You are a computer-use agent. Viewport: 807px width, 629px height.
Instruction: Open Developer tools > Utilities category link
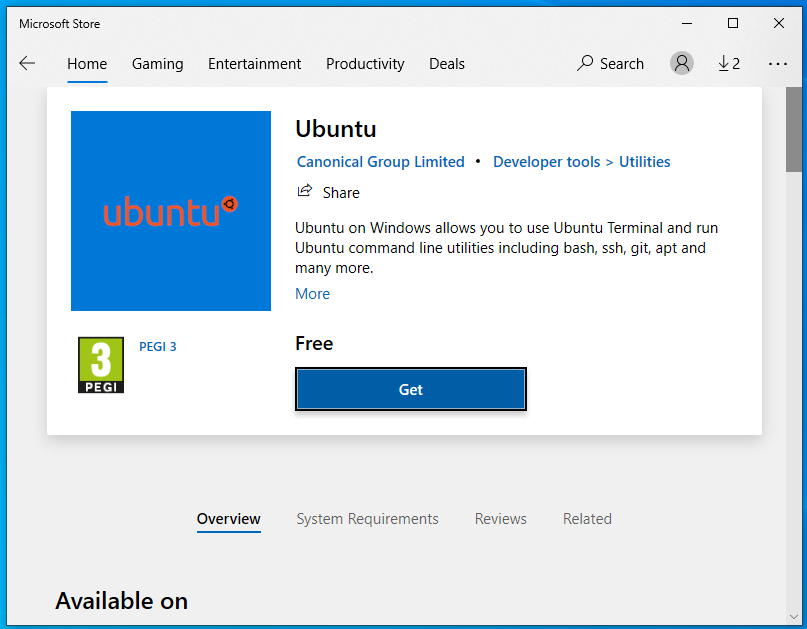pyautogui.click(x=581, y=162)
